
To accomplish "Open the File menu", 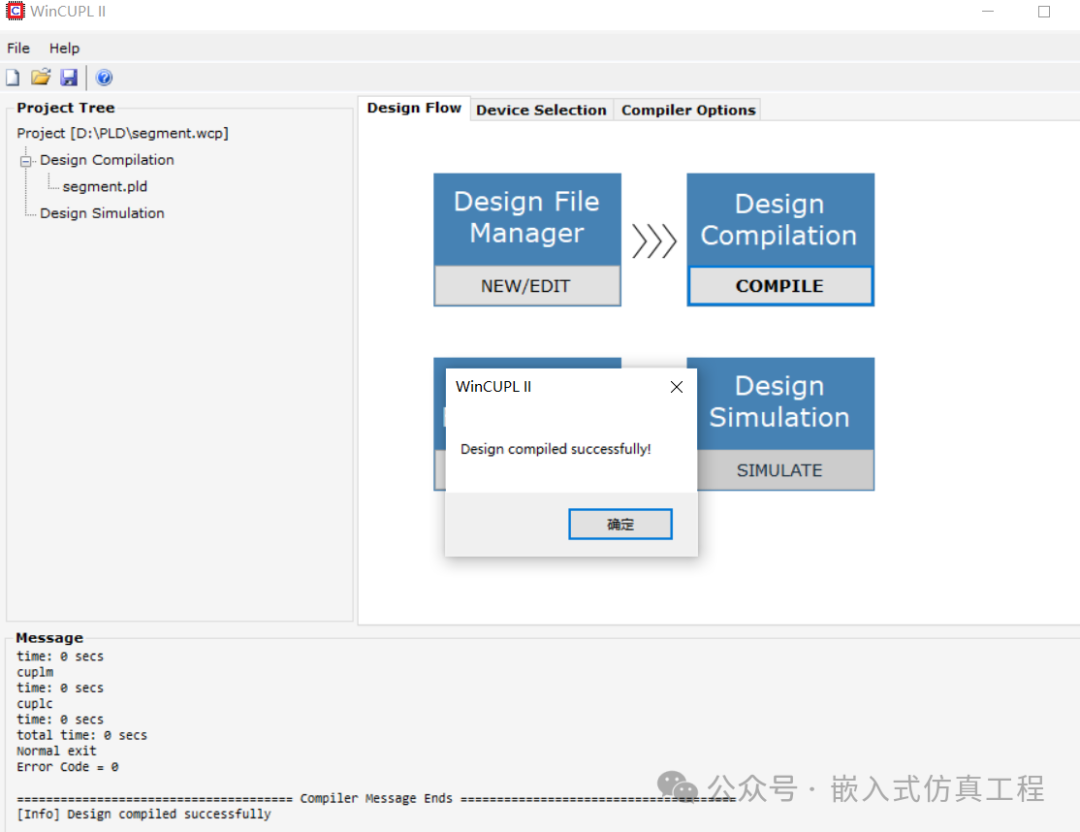I will [x=19, y=48].
